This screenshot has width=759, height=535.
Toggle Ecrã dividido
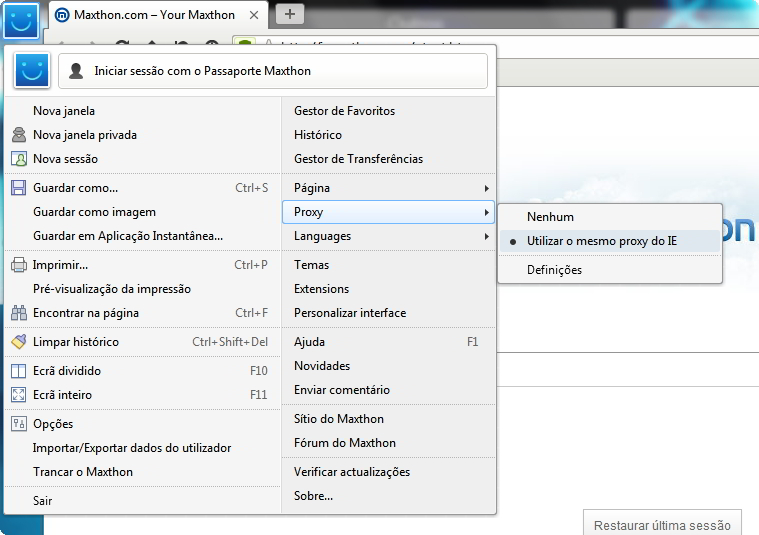click(x=143, y=371)
